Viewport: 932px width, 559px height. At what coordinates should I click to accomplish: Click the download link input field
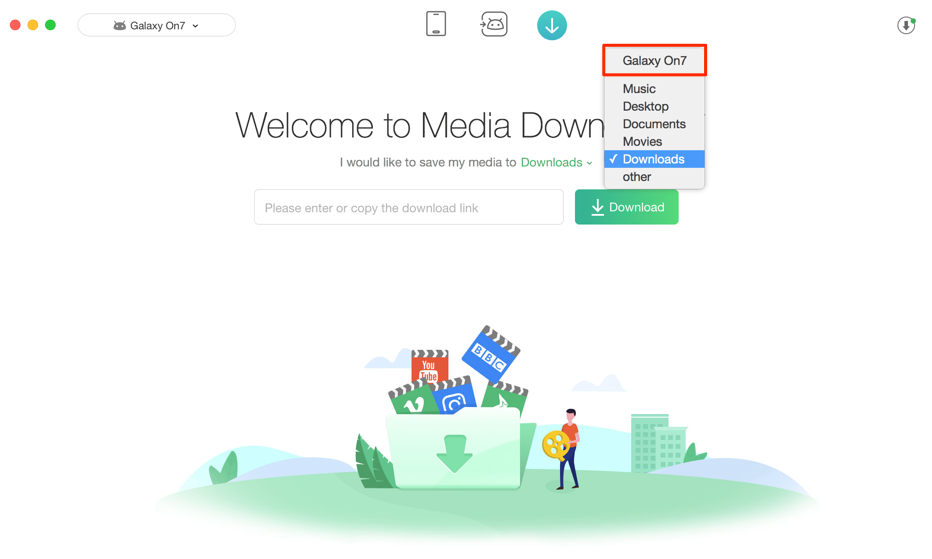pos(408,208)
